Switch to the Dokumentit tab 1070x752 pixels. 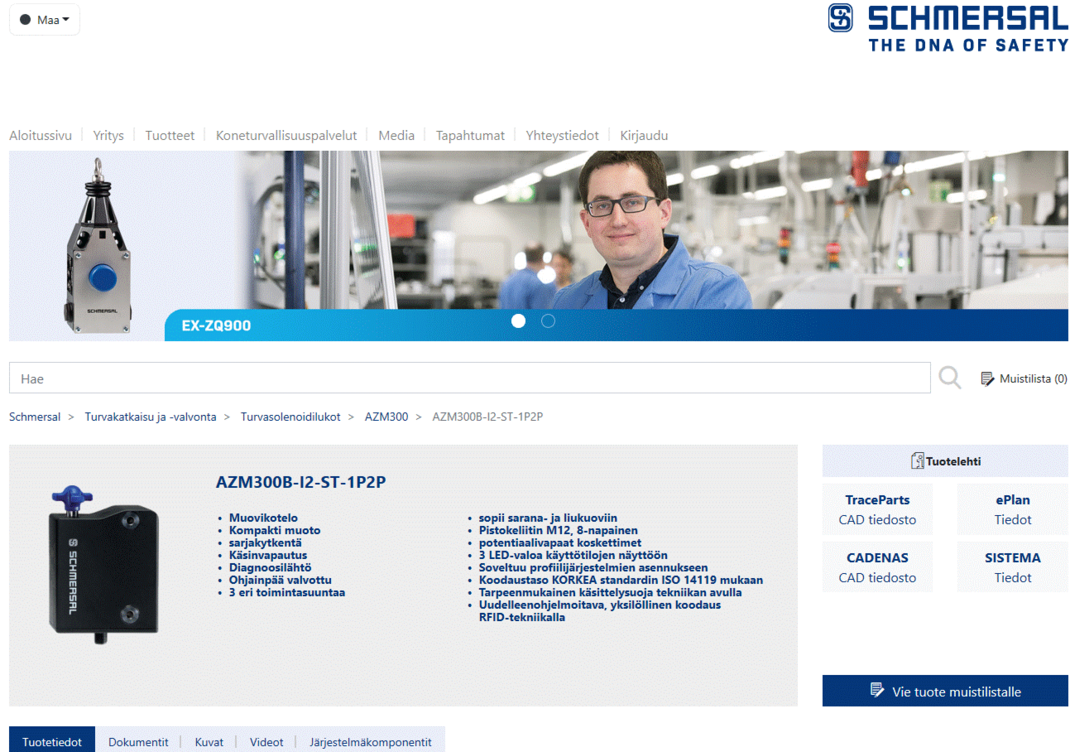click(139, 742)
